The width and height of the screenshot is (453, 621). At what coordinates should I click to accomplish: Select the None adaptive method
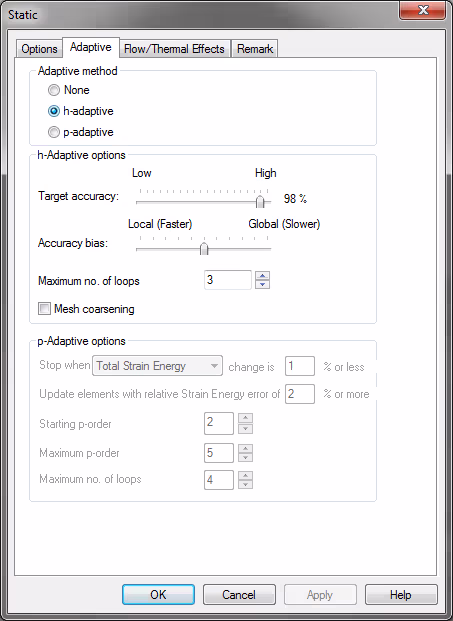pyautogui.click(x=54, y=90)
